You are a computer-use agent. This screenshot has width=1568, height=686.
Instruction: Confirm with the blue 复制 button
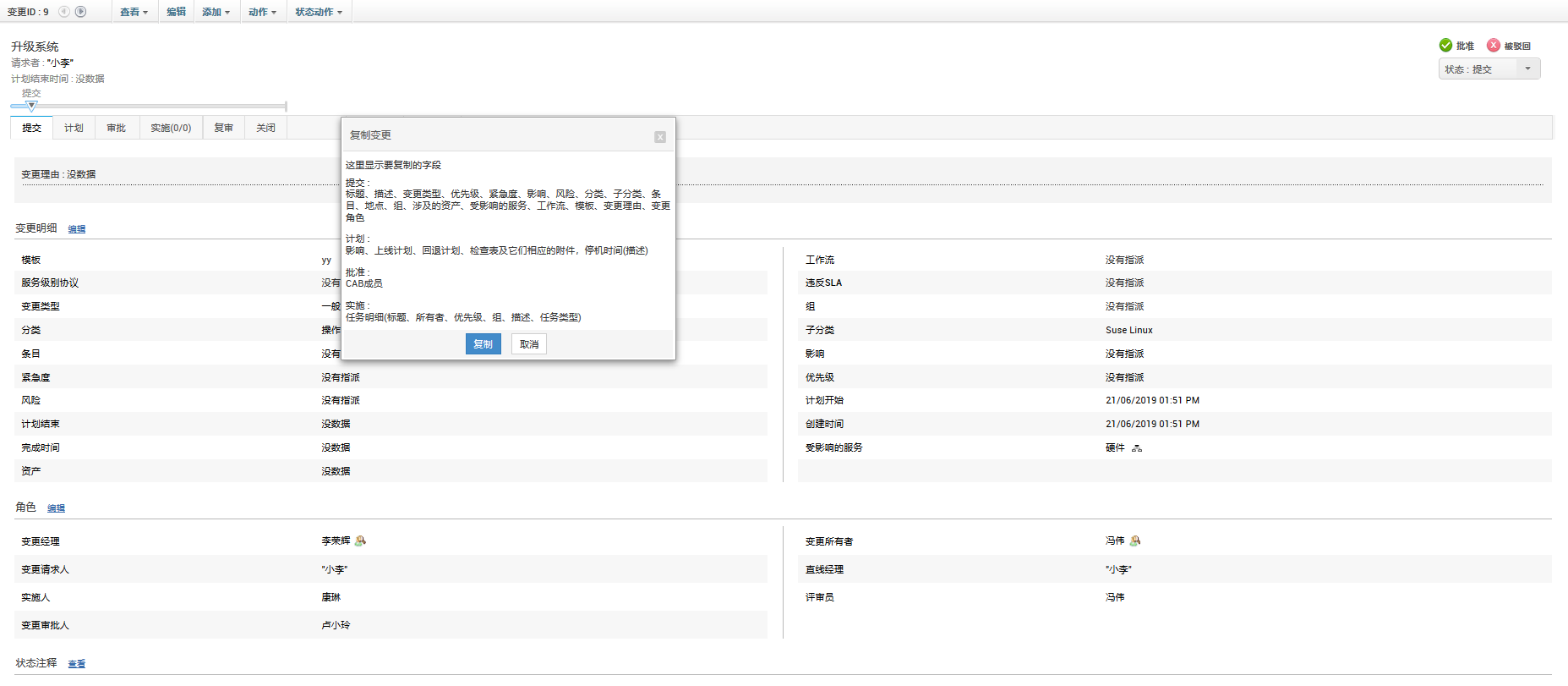[484, 344]
